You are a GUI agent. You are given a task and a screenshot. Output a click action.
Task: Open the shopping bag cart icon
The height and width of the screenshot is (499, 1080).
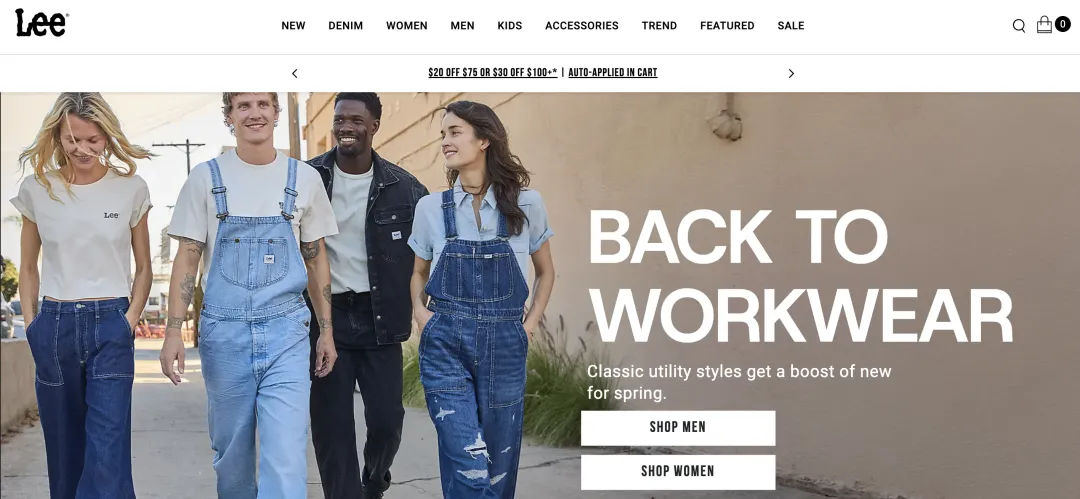pos(1044,25)
